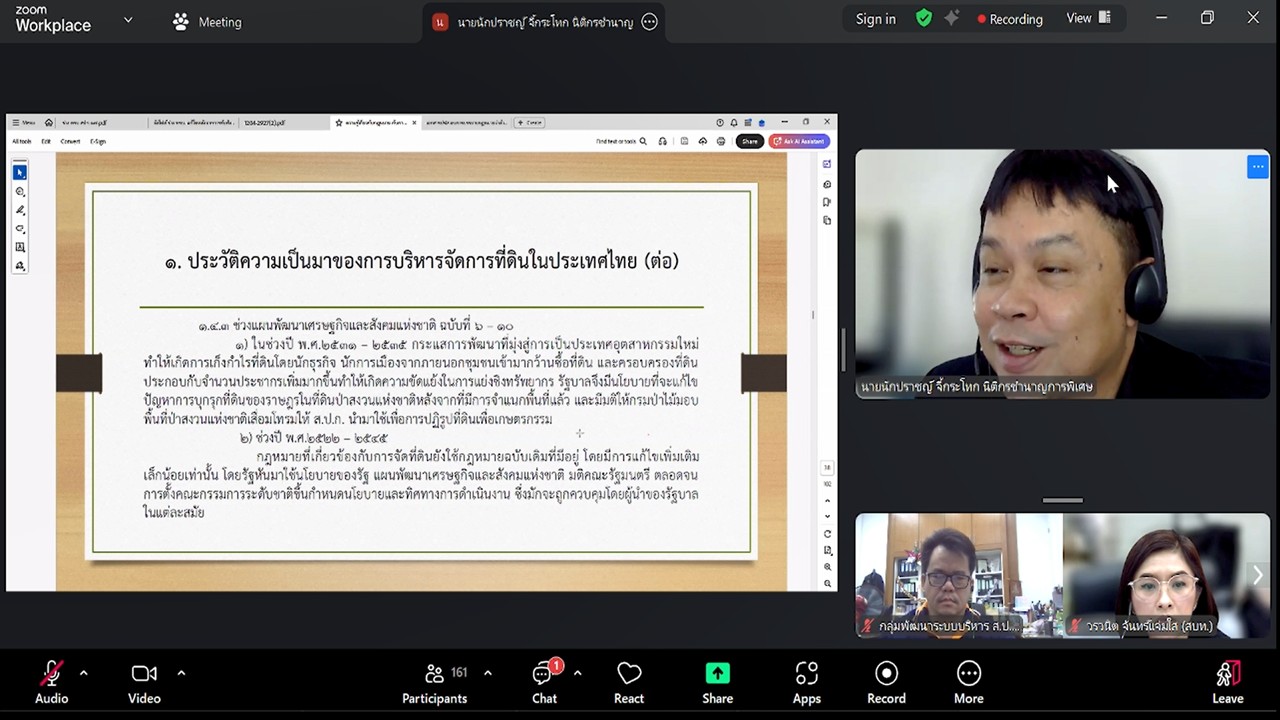Click the Find text or tools search icon
The image size is (1280, 720).
click(644, 141)
